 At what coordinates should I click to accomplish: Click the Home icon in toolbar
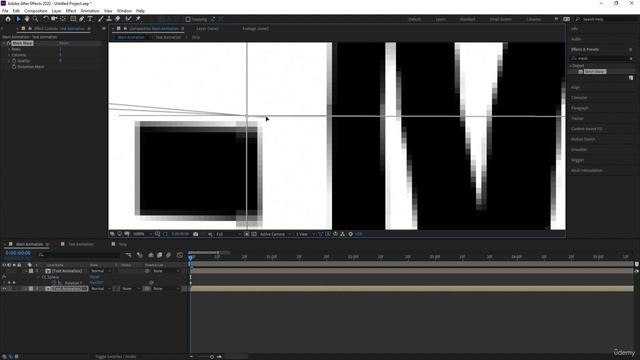point(8,19)
